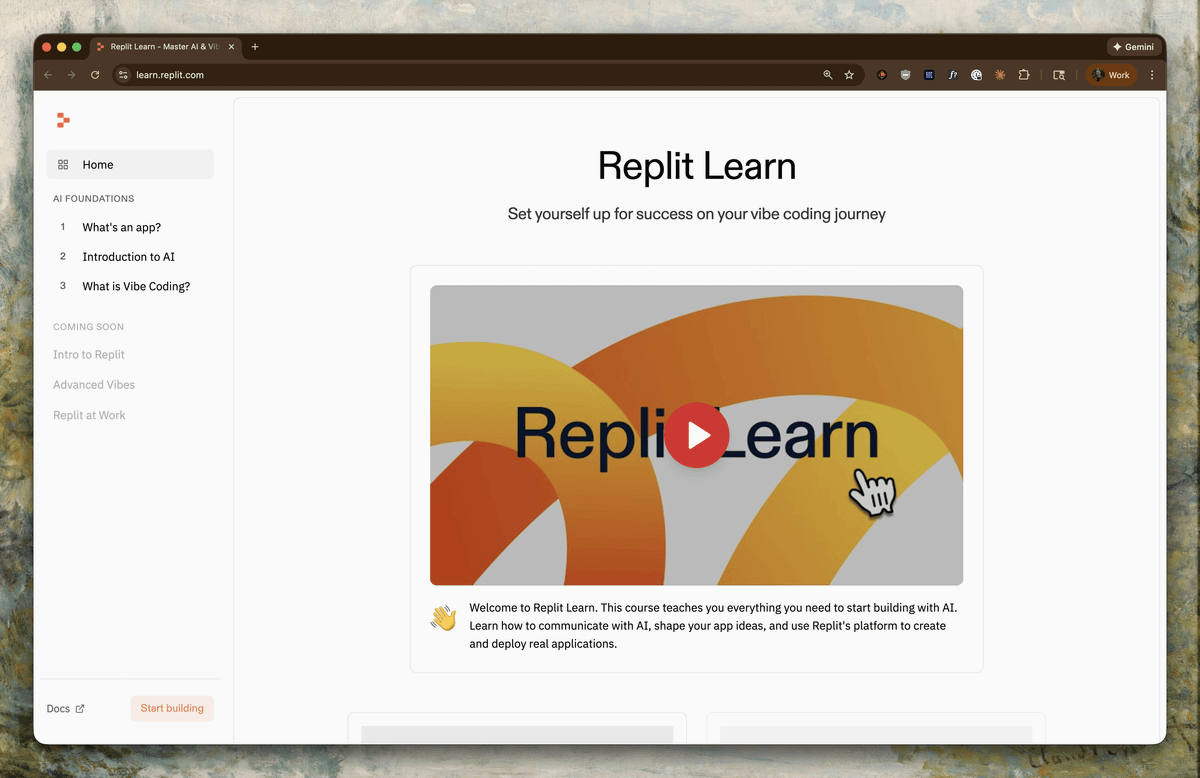This screenshot has height=778, width=1200.
Task: Click the AI FOUNDATIONS section label
Action: click(94, 199)
